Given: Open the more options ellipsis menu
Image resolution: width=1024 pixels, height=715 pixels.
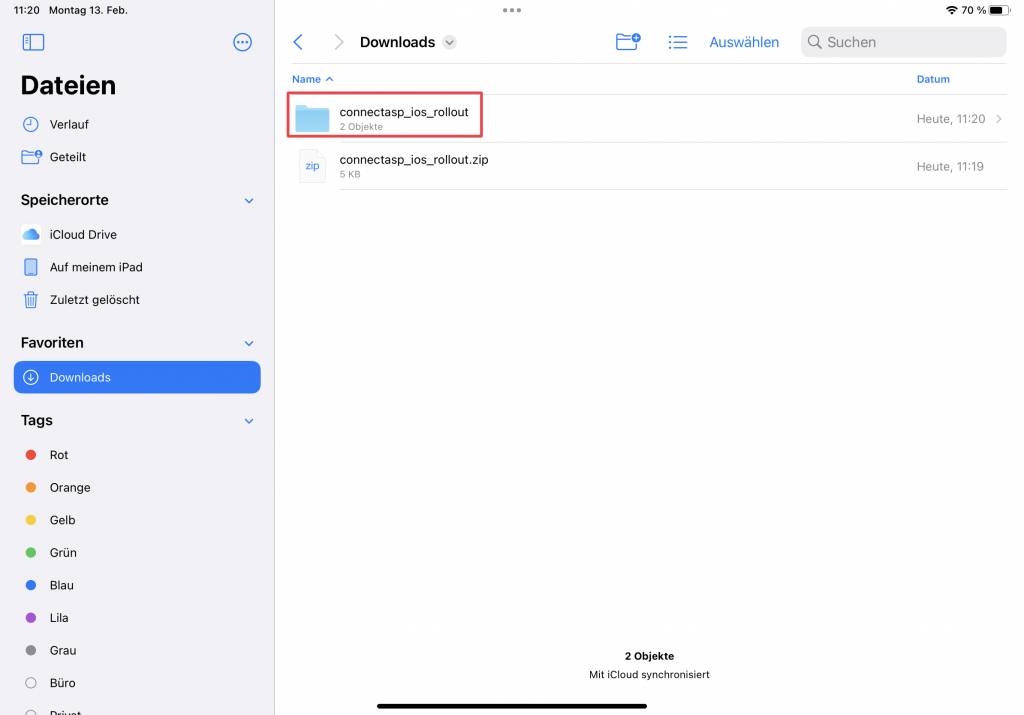Looking at the screenshot, I should coord(242,42).
